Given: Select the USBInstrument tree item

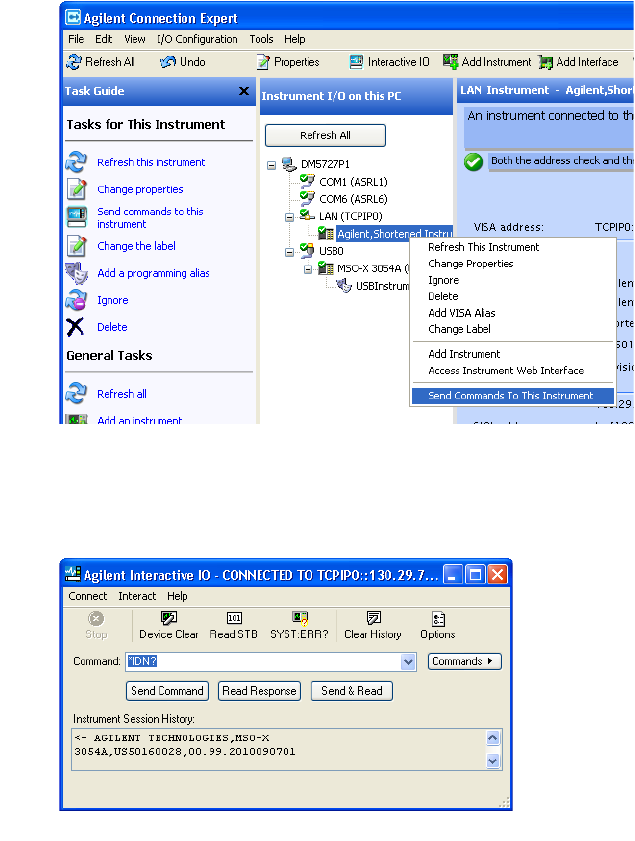Looking at the screenshot, I should click(x=382, y=286).
